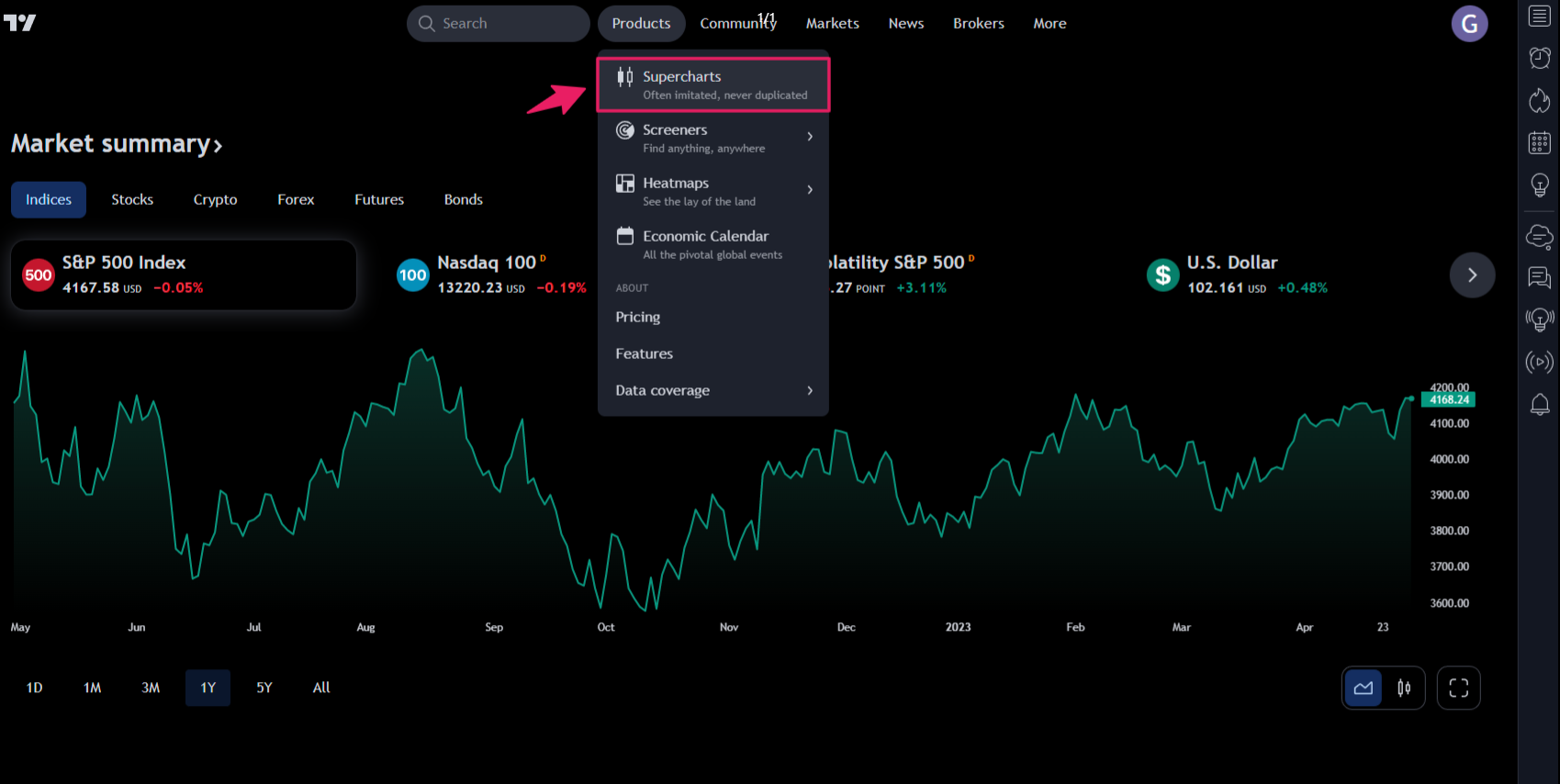Screen dimensions: 1560x784
Task: Open the Brokers menu
Action: tap(979, 24)
